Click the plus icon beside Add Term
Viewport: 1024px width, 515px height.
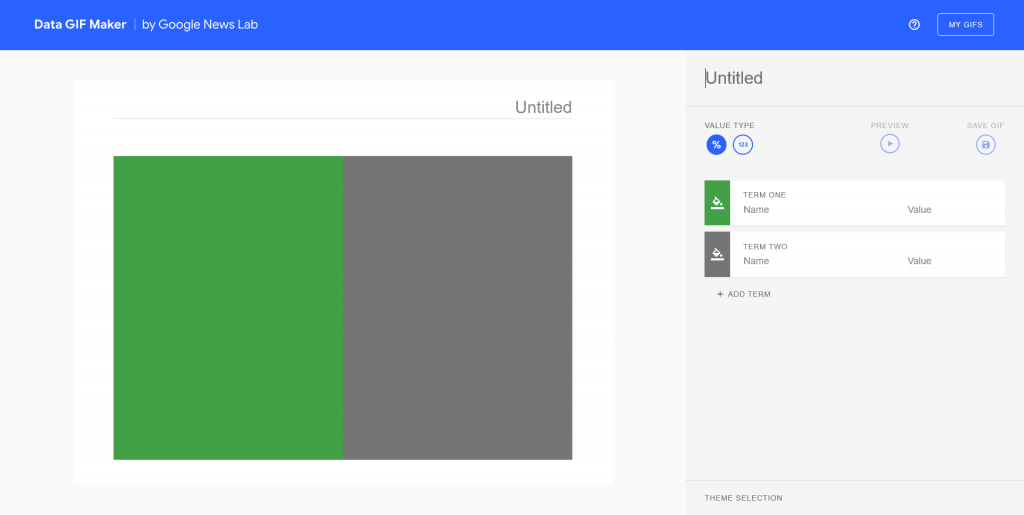pos(720,294)
